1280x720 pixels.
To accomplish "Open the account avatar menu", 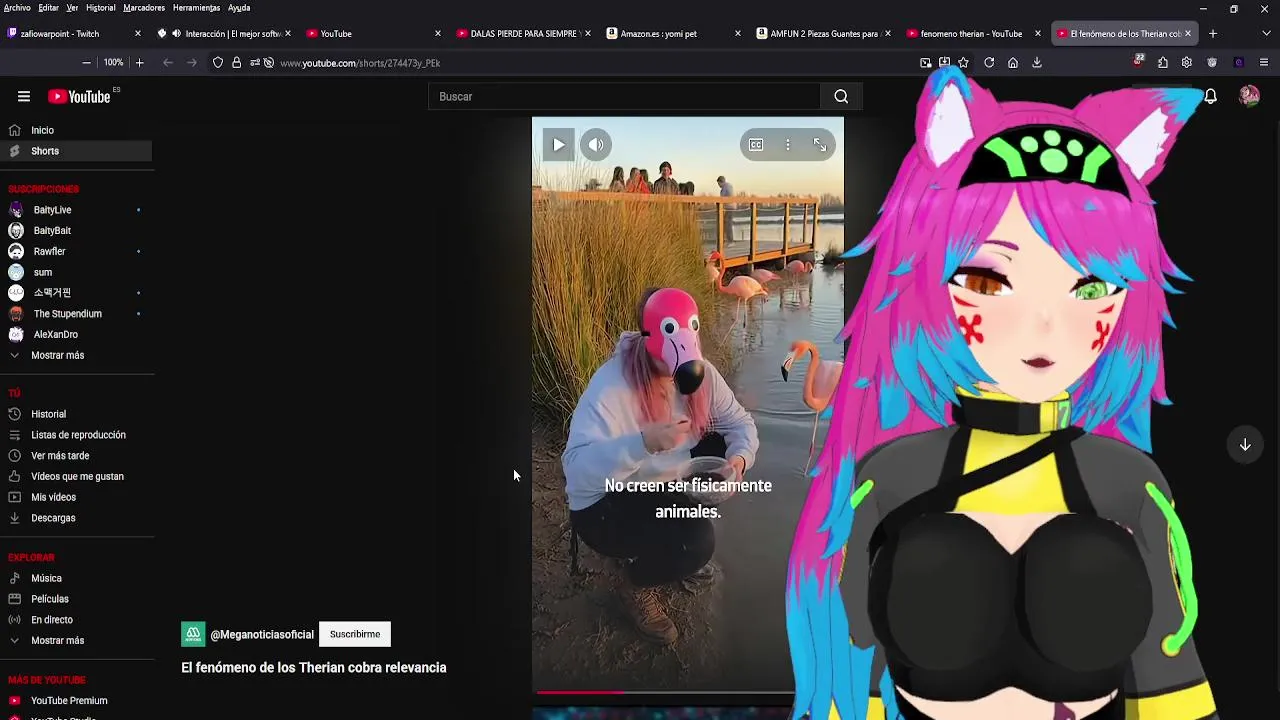I will [x=1249, y=97].
